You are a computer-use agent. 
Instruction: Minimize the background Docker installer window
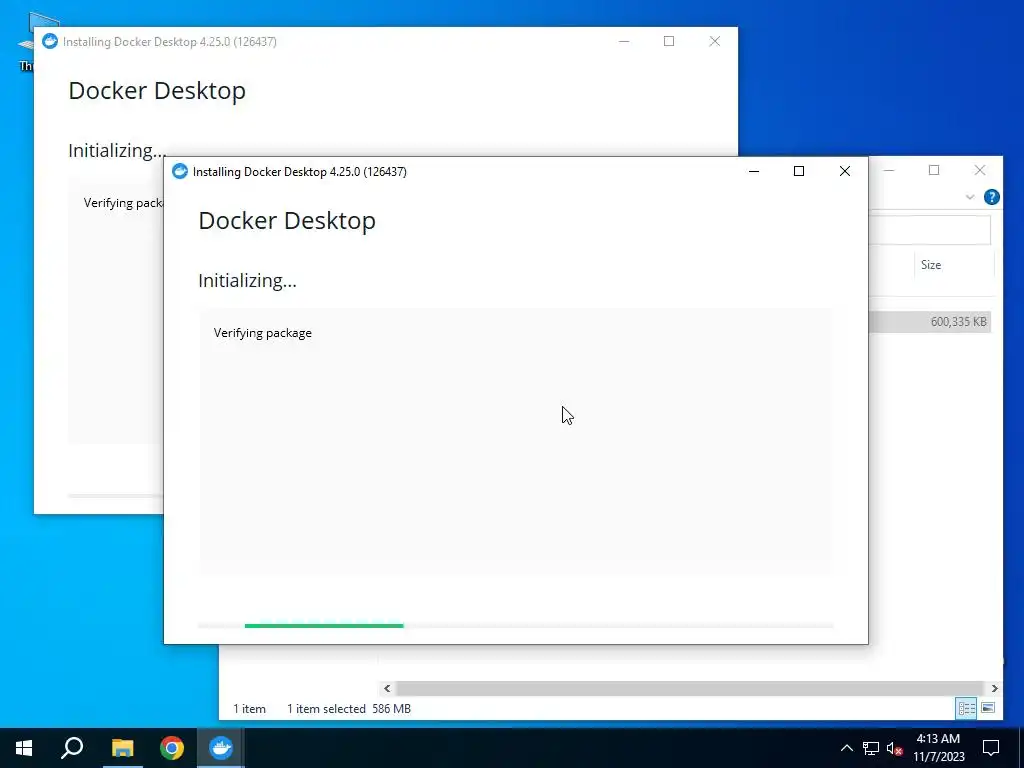point(624,41)
